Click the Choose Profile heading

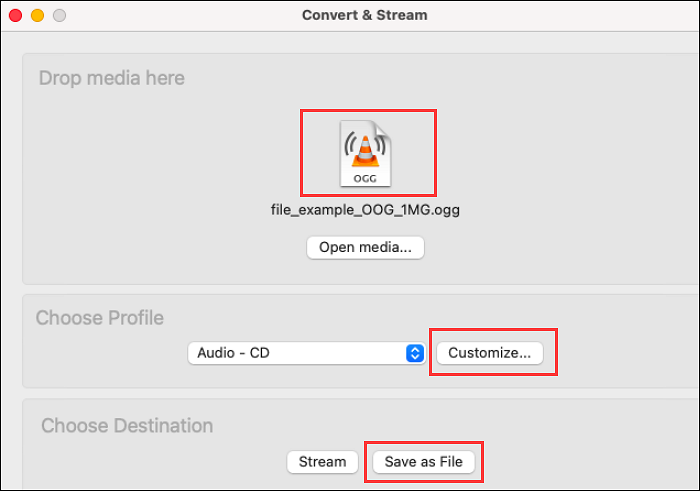point(100,318)
